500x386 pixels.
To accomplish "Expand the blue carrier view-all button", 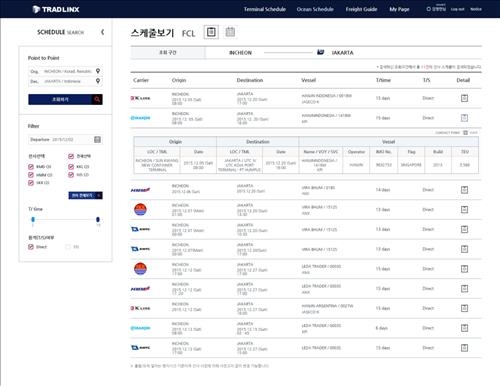I will [86, 195].
